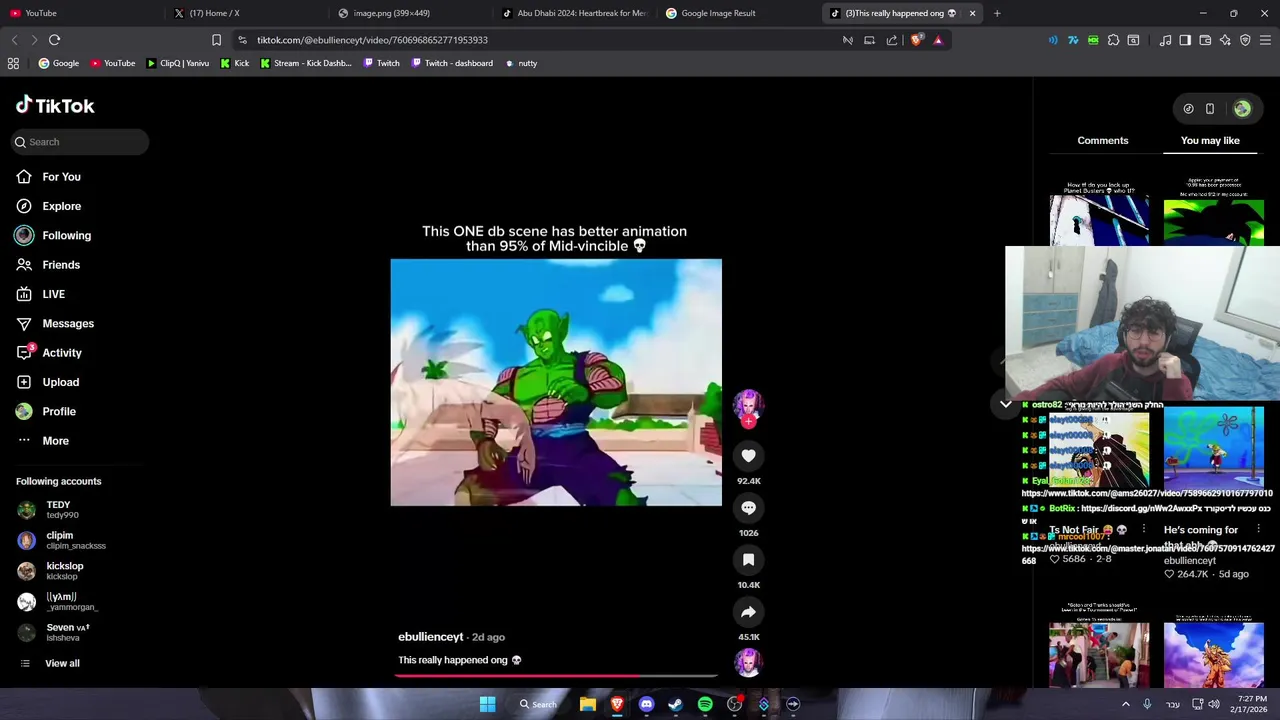Screen dimensions: 1280x720
Task: Open ClipQ | Yanivu bookmark
Action: [177, 63]
